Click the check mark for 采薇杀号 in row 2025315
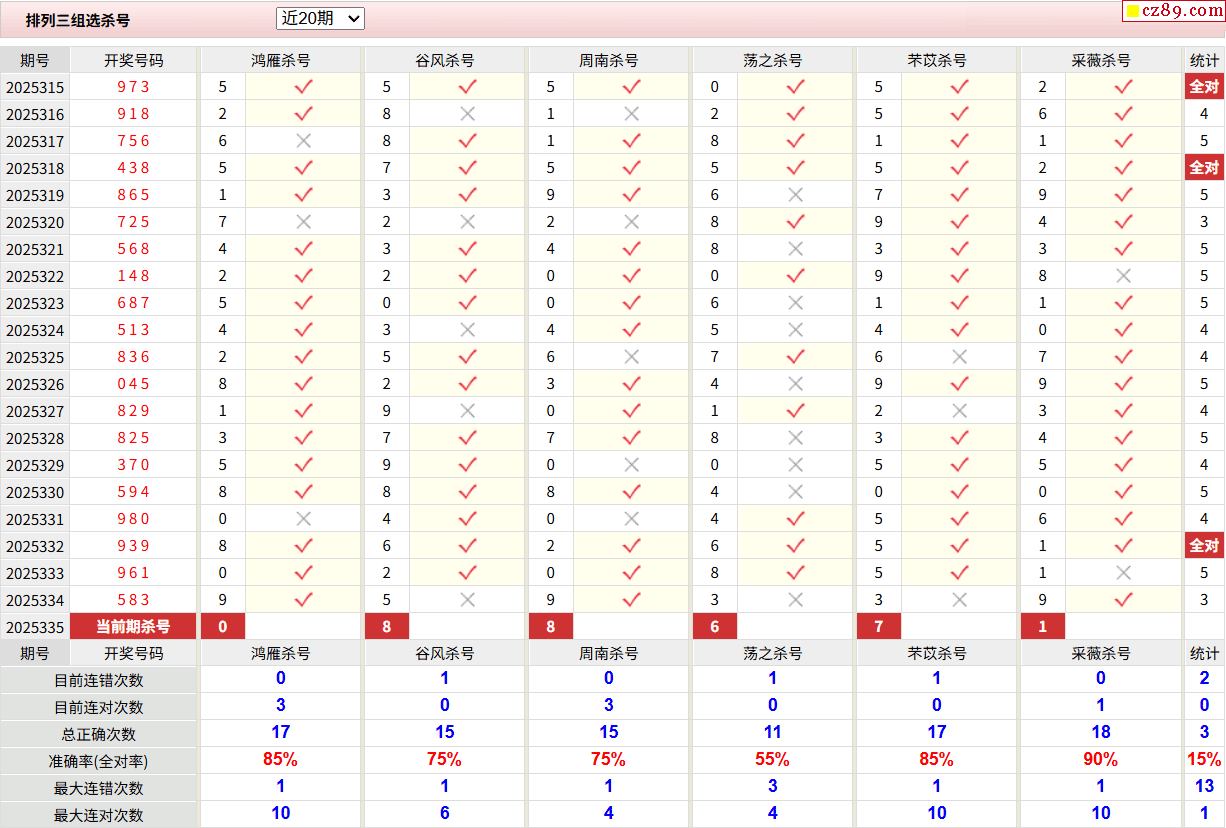This screenshot has height=828, width=1226. point(1123,87)
